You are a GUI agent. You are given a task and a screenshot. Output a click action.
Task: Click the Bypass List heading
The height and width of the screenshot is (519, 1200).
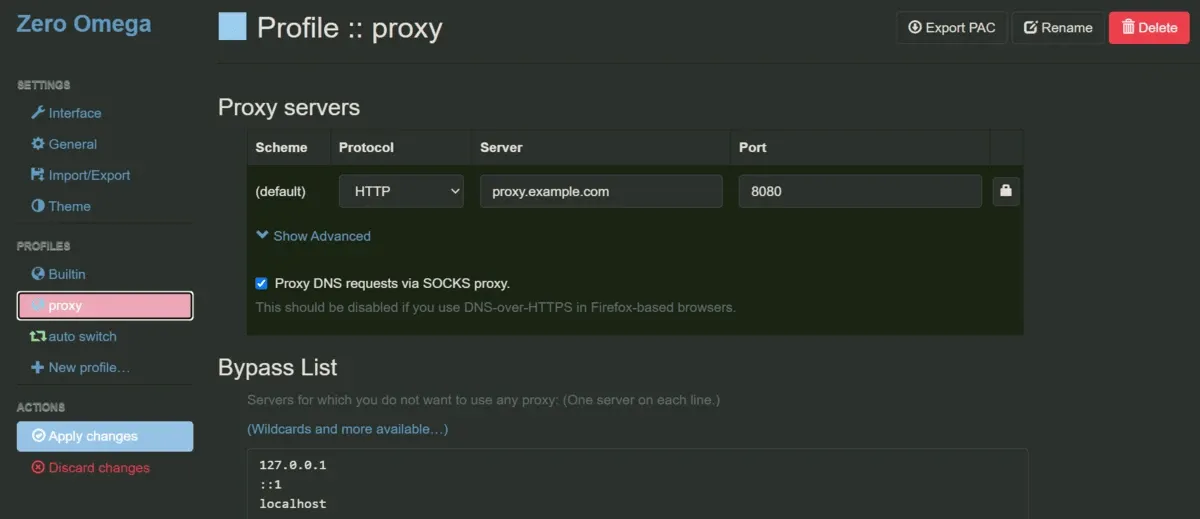[278, 367]
